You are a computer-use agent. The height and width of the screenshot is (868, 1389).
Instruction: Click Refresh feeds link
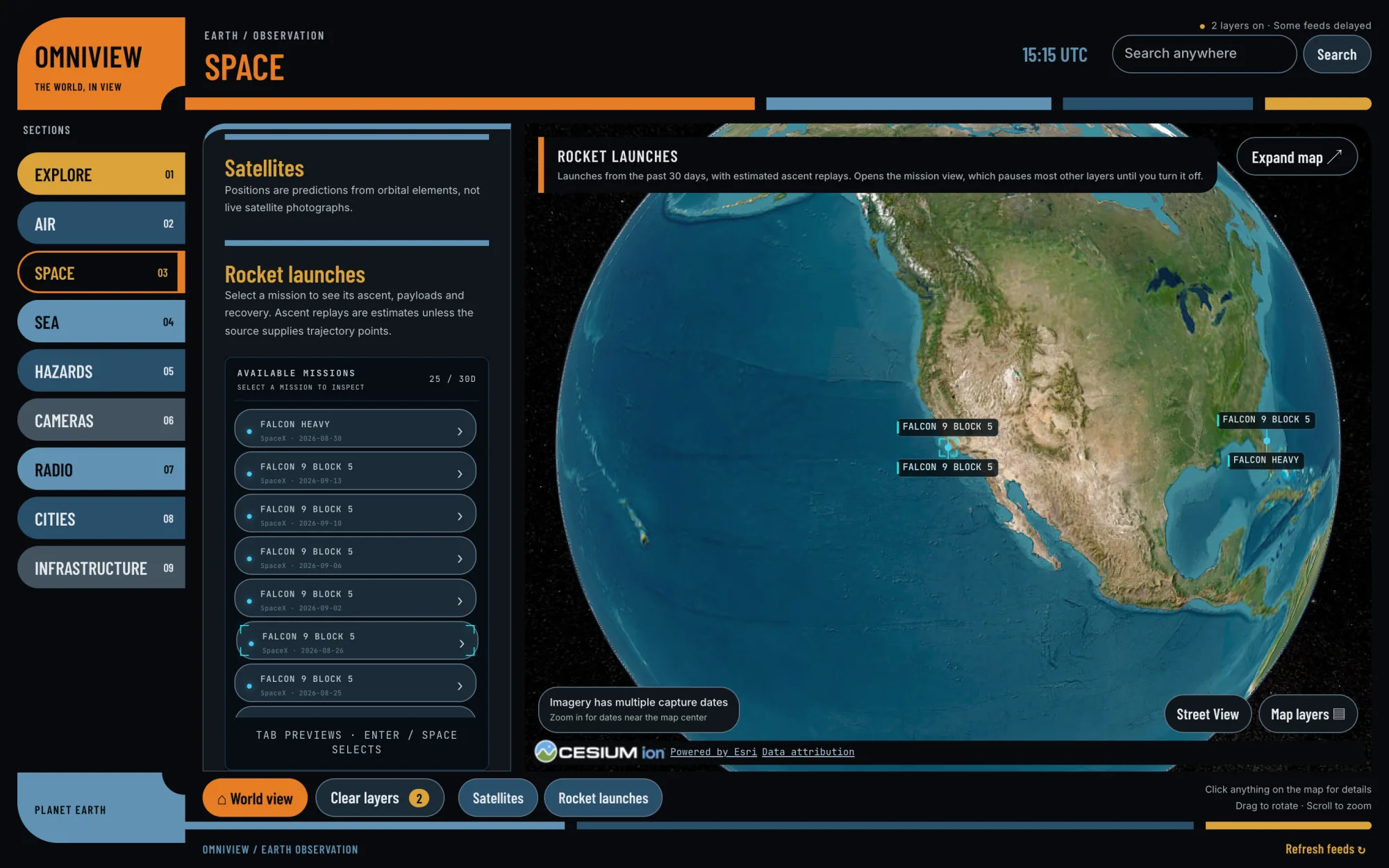1325,849
